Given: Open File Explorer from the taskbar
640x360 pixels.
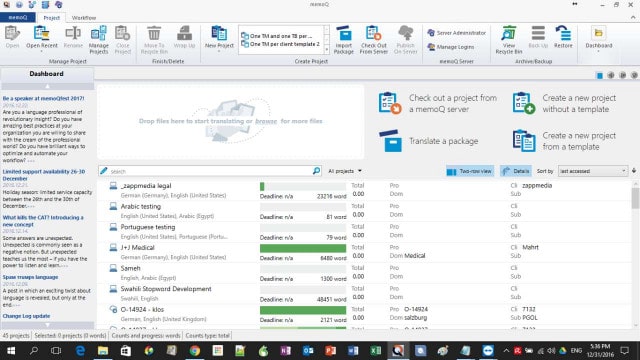Looking at the screenshot, I should [x=102, y=351].
